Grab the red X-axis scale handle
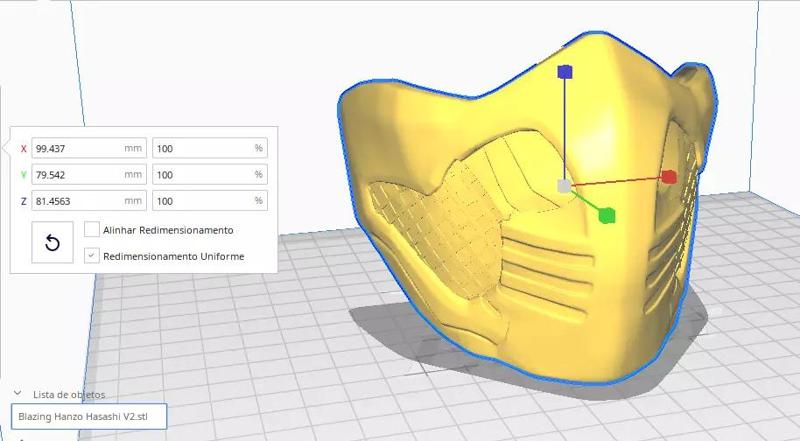Image resolution: width=800 pixels, height=441 pixels. point(669,177)
